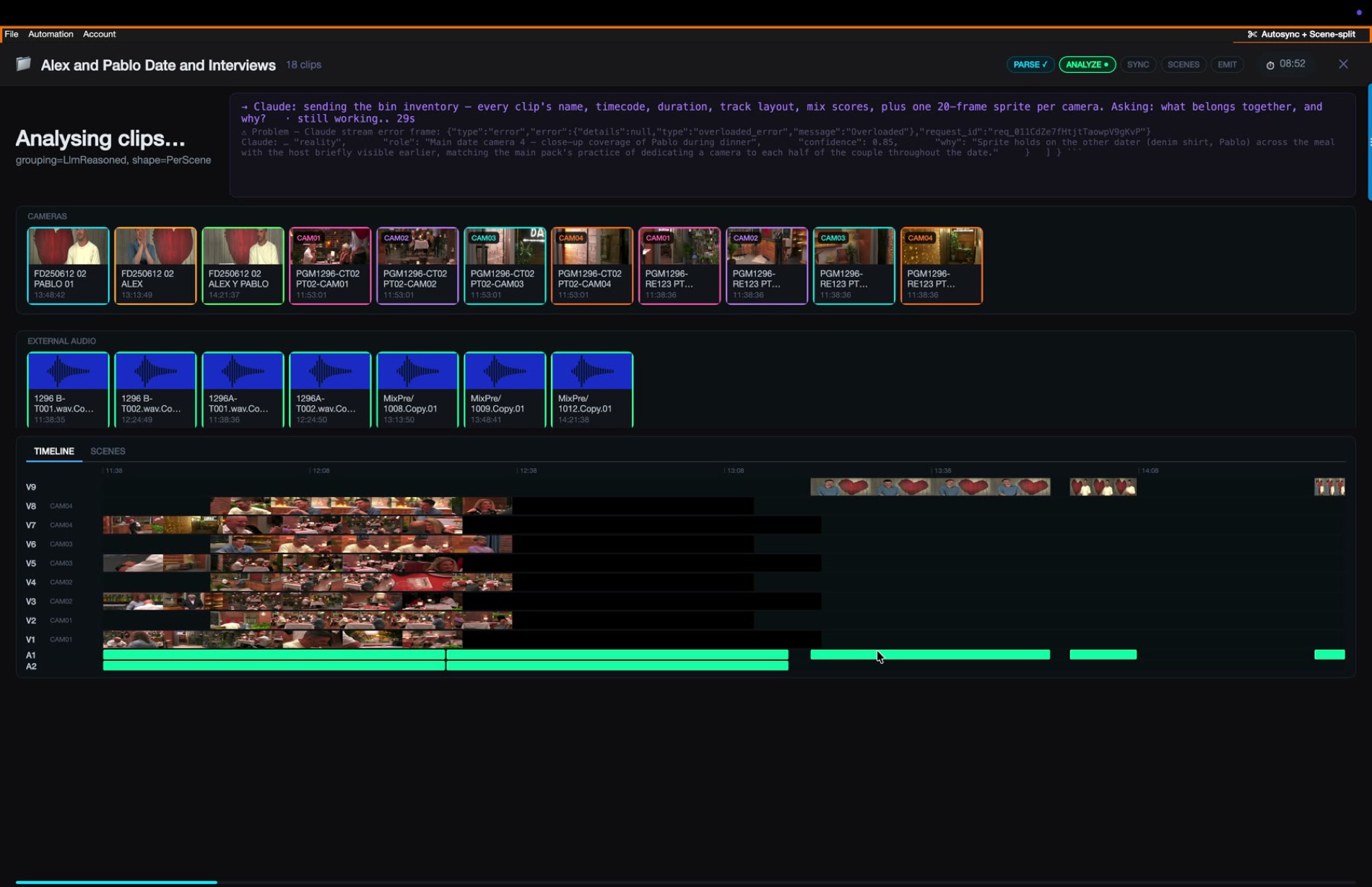1372x887 pixels.
Task: Open the Account menu
Action: coord(99,34)
